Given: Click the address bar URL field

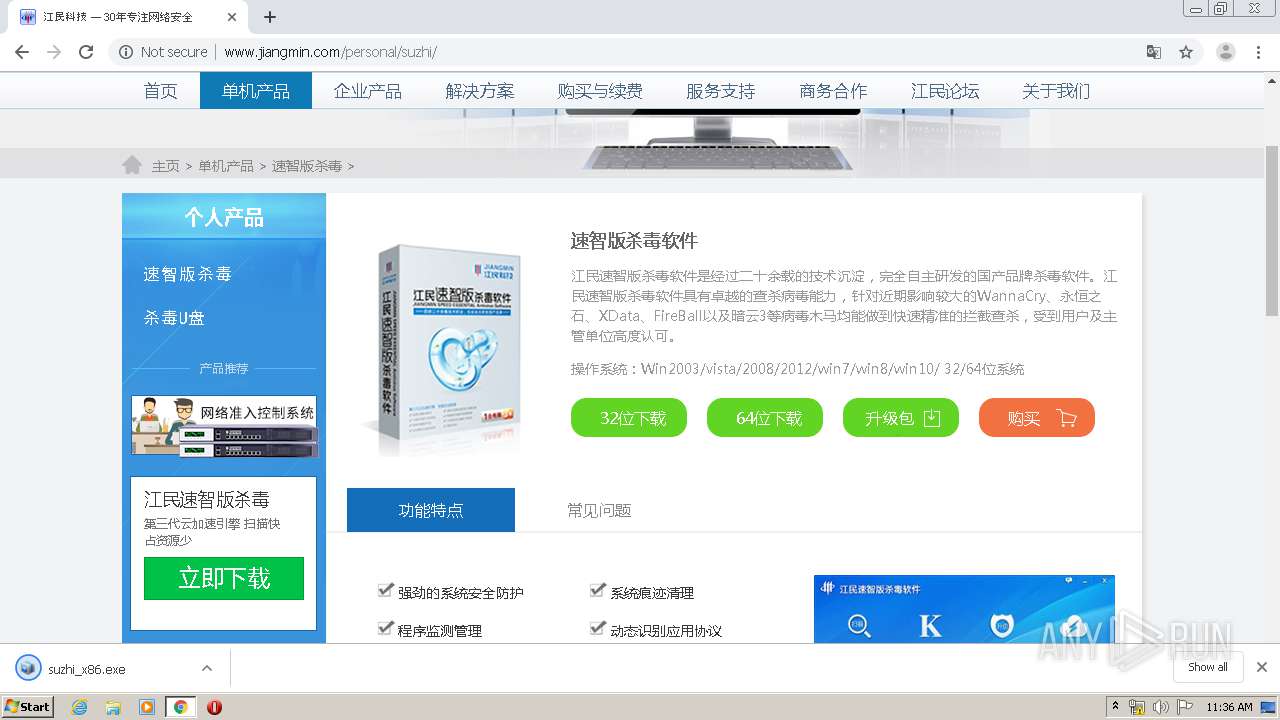Looking at the screenshot, I should coord(640,52).
